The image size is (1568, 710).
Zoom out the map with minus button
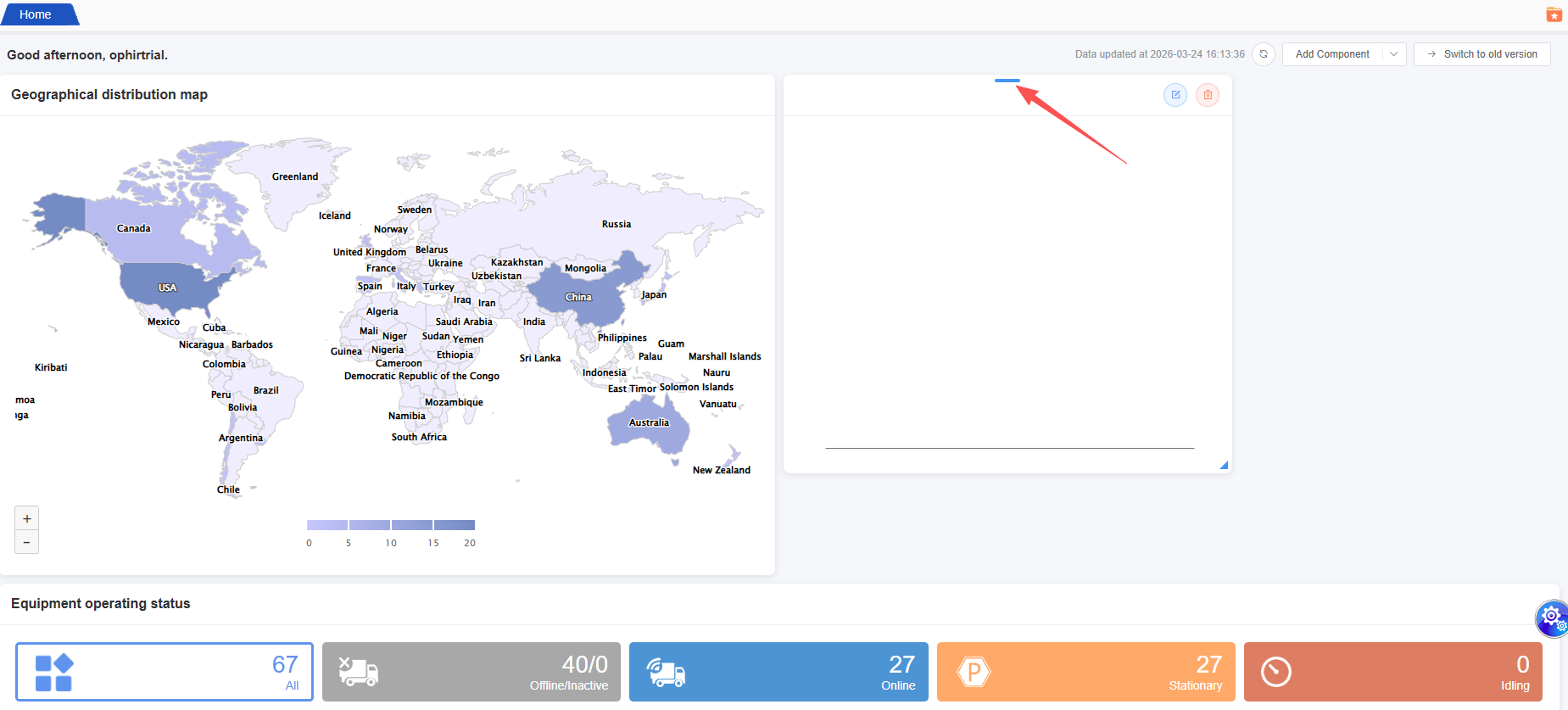pos(27,542)
